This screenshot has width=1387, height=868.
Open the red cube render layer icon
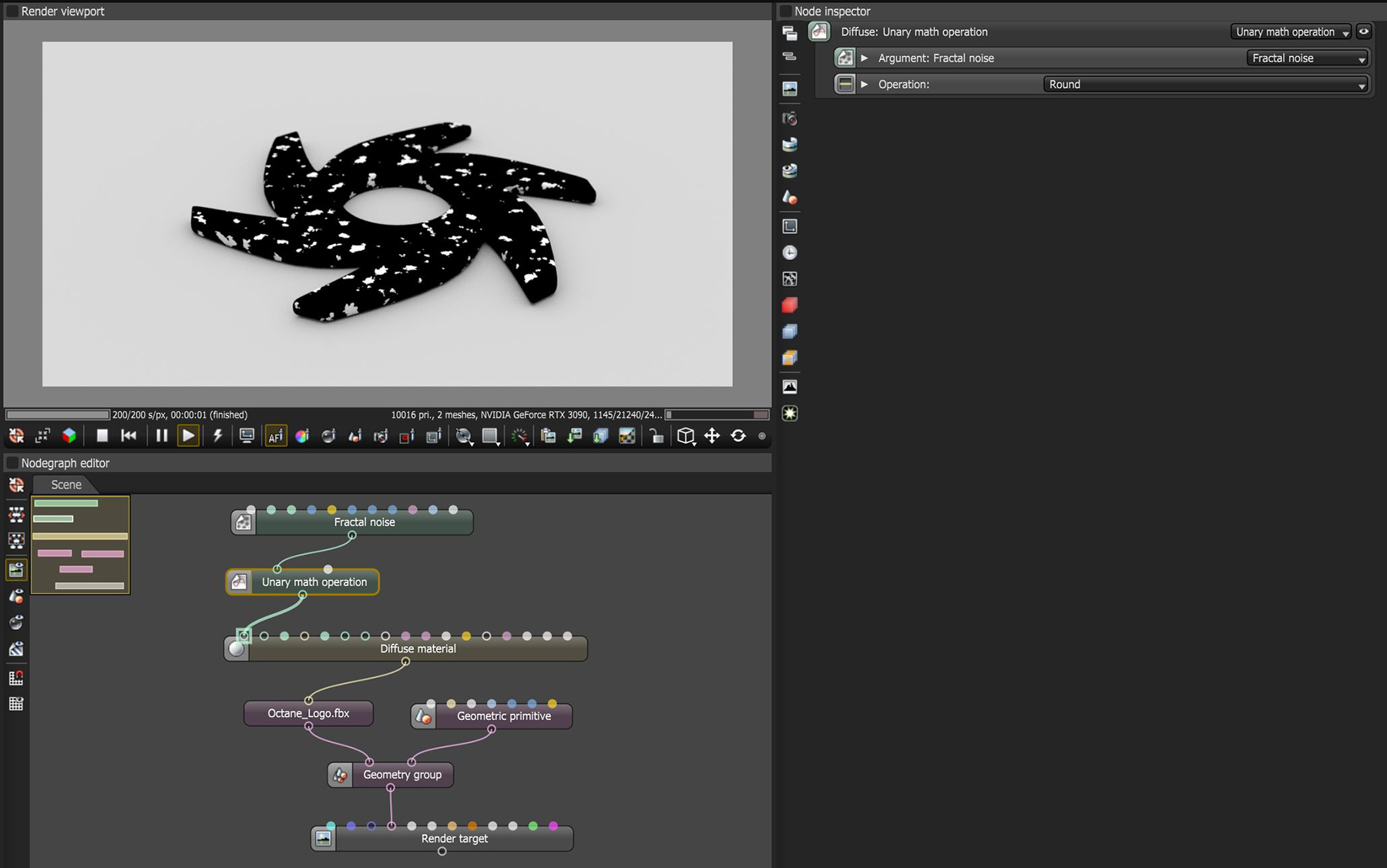point(790,305)
